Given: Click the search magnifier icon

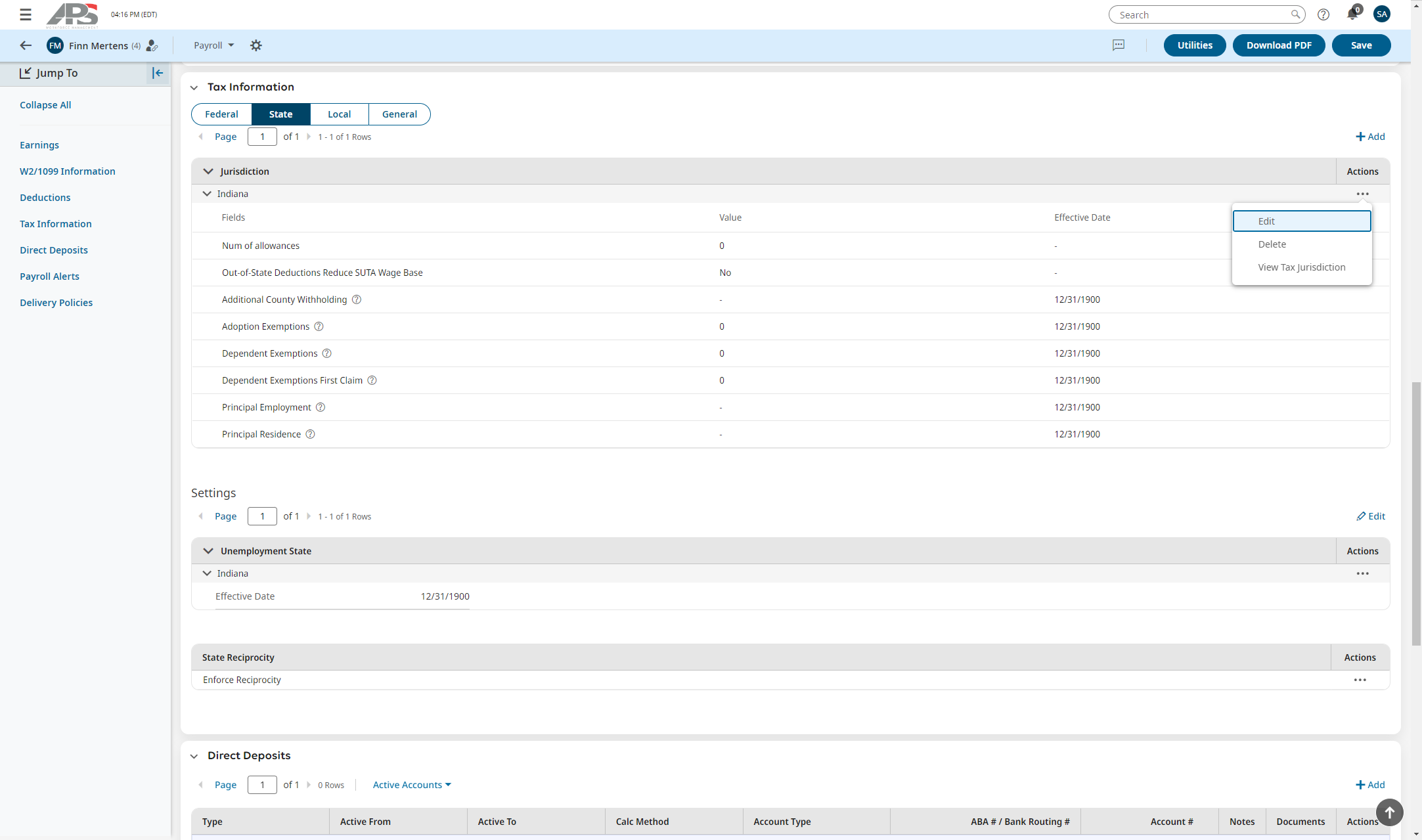Looking at the screenshot, I should (x=1295, y=14).
